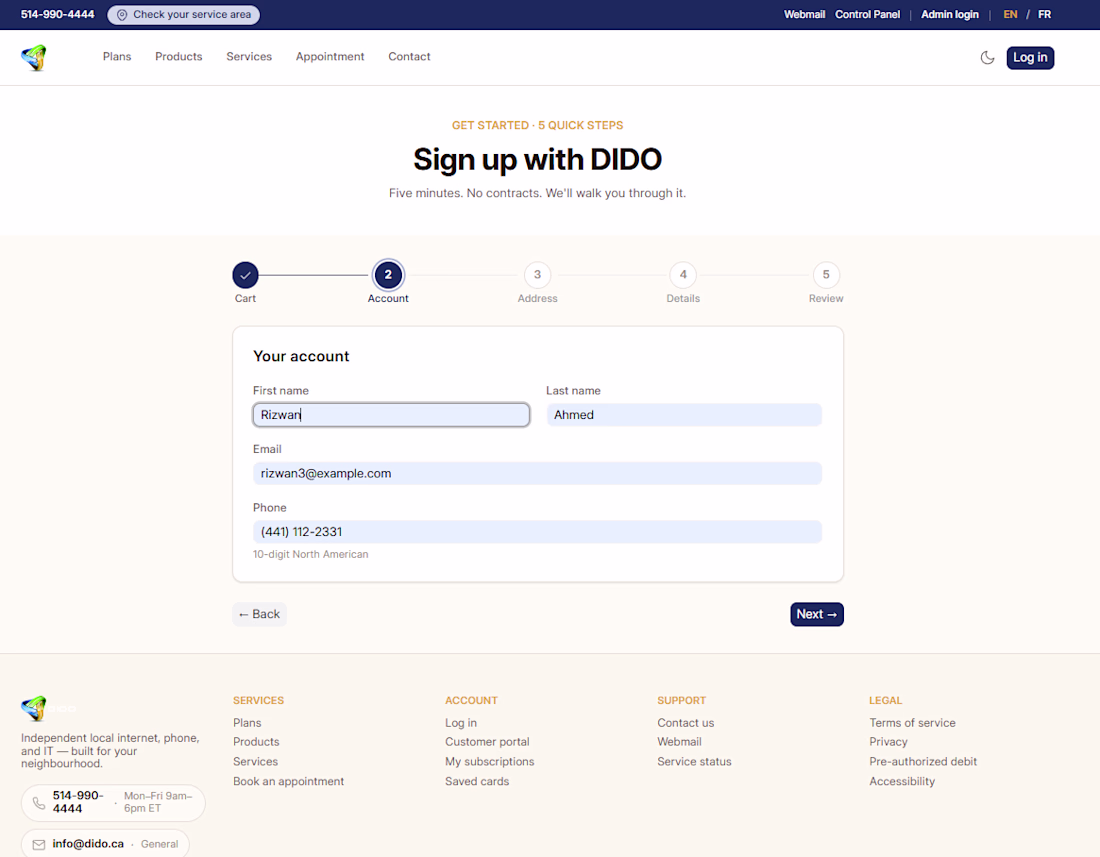Select step 2 Account circle
Screen dimensions: 1100x857
(x=388, y=275)
